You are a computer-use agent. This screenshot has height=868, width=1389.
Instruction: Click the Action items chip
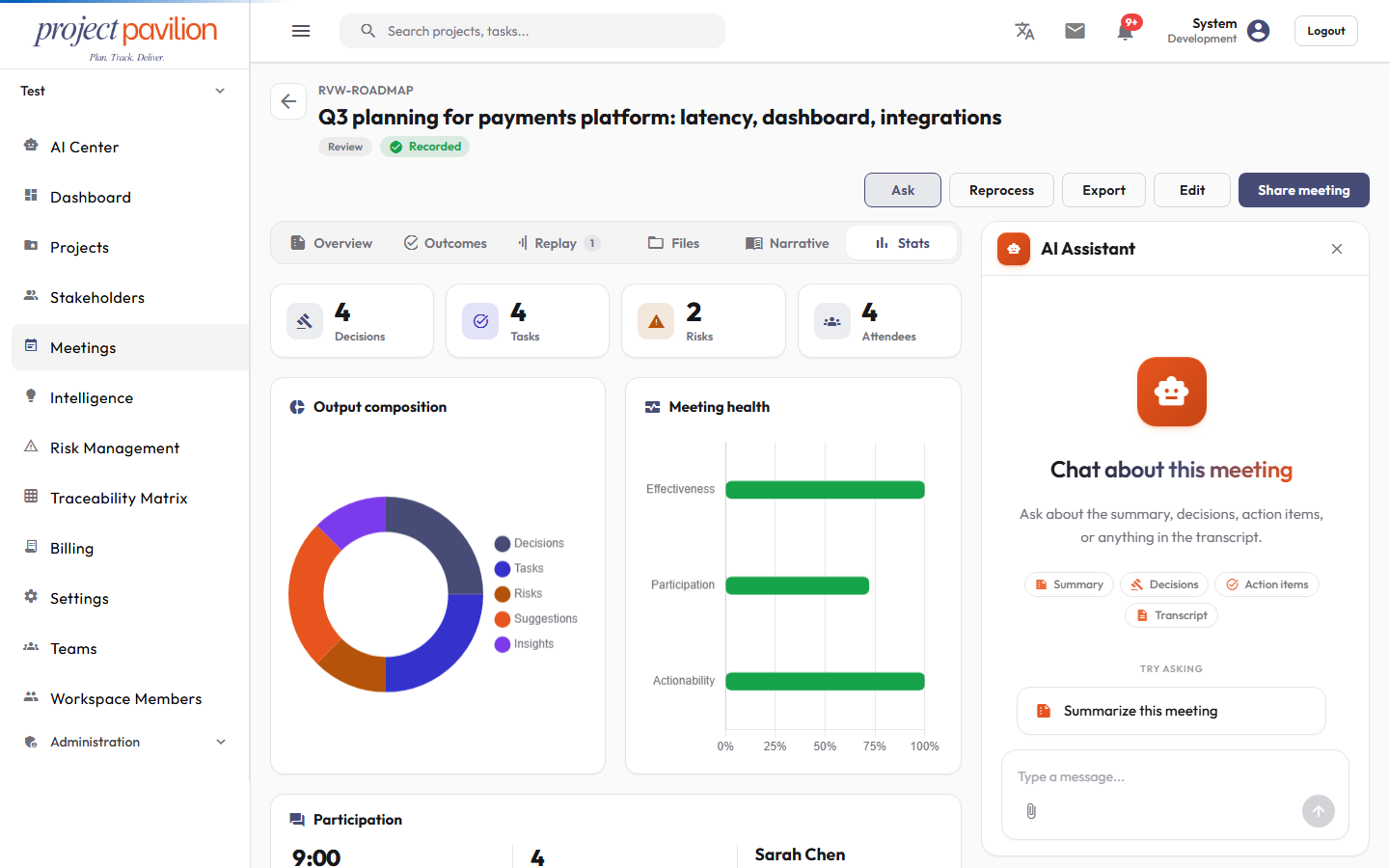1266,584
